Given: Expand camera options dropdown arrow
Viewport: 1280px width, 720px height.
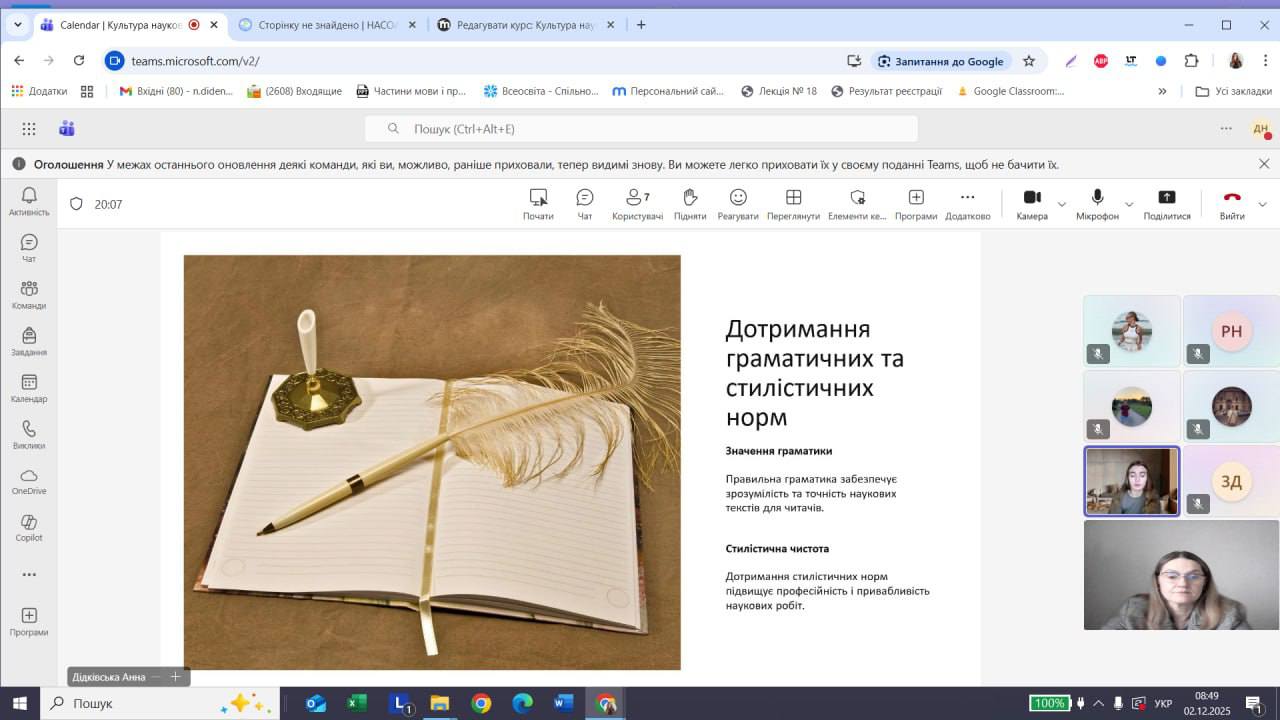Looking at the screenshot, I should (x=1062, y=204).
